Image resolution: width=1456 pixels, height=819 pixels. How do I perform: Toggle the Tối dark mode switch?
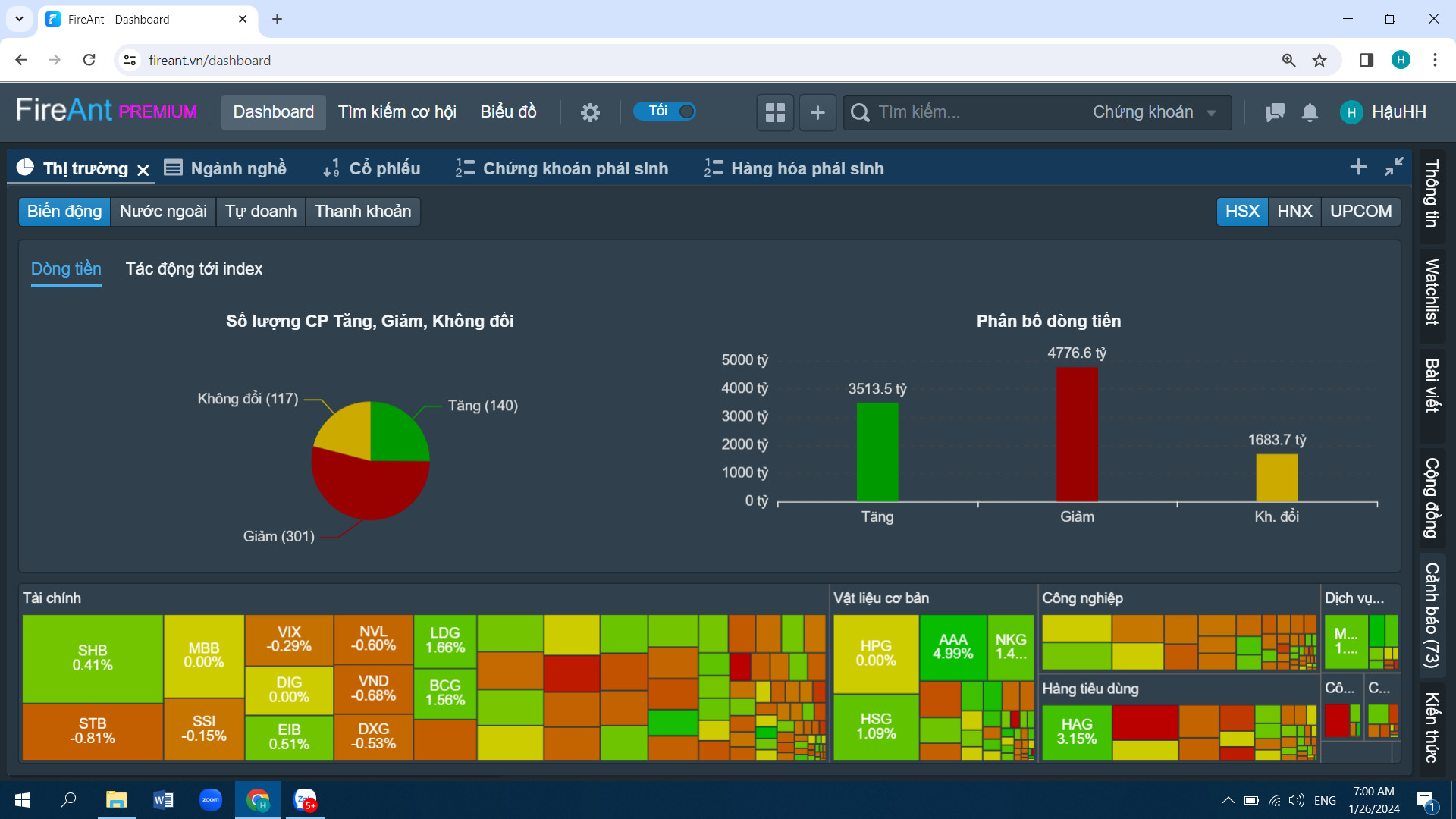pos(664,111)
